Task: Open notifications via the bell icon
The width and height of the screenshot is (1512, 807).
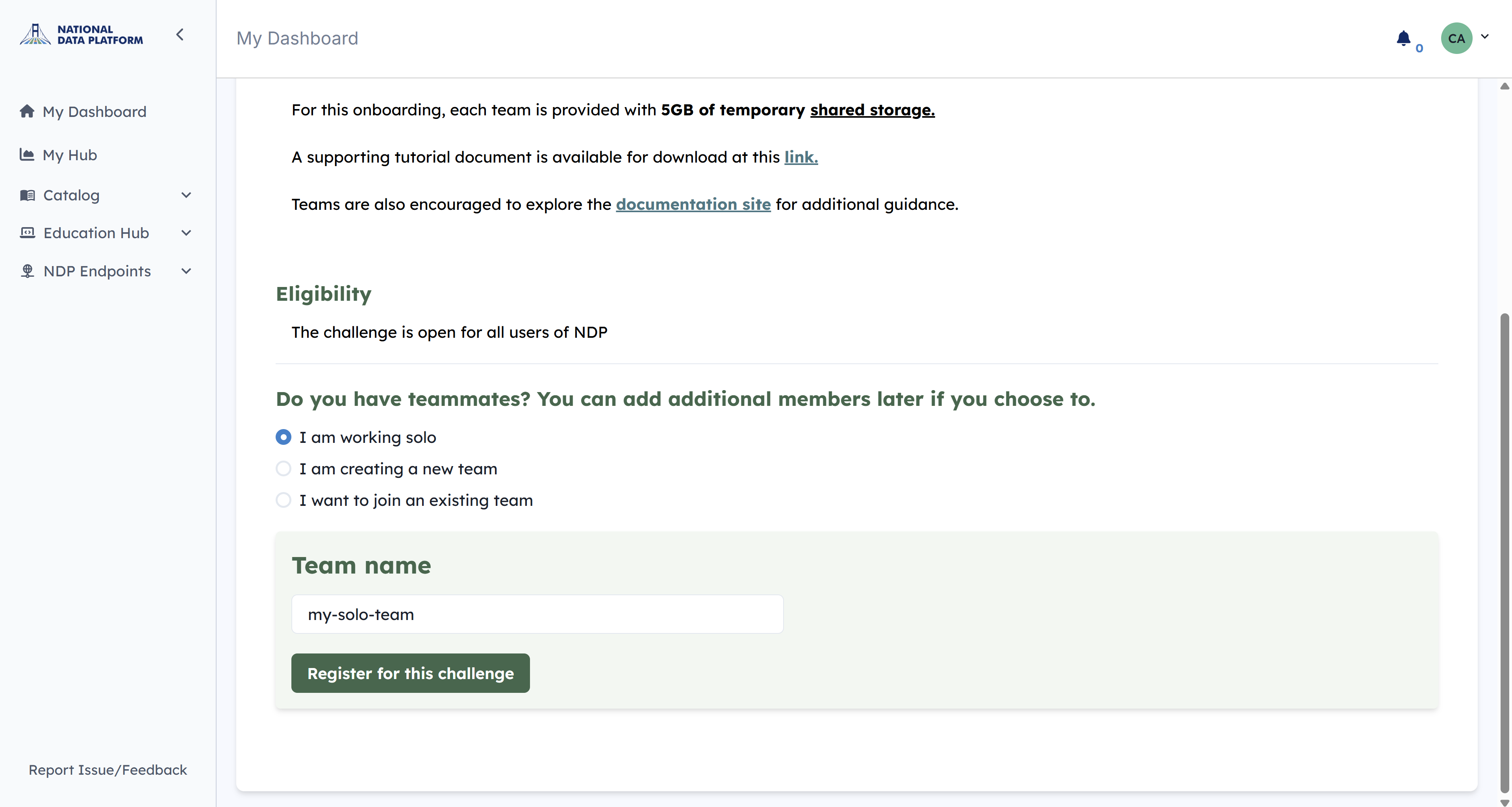Action: pyautogui.click(x=1403, y=39)
